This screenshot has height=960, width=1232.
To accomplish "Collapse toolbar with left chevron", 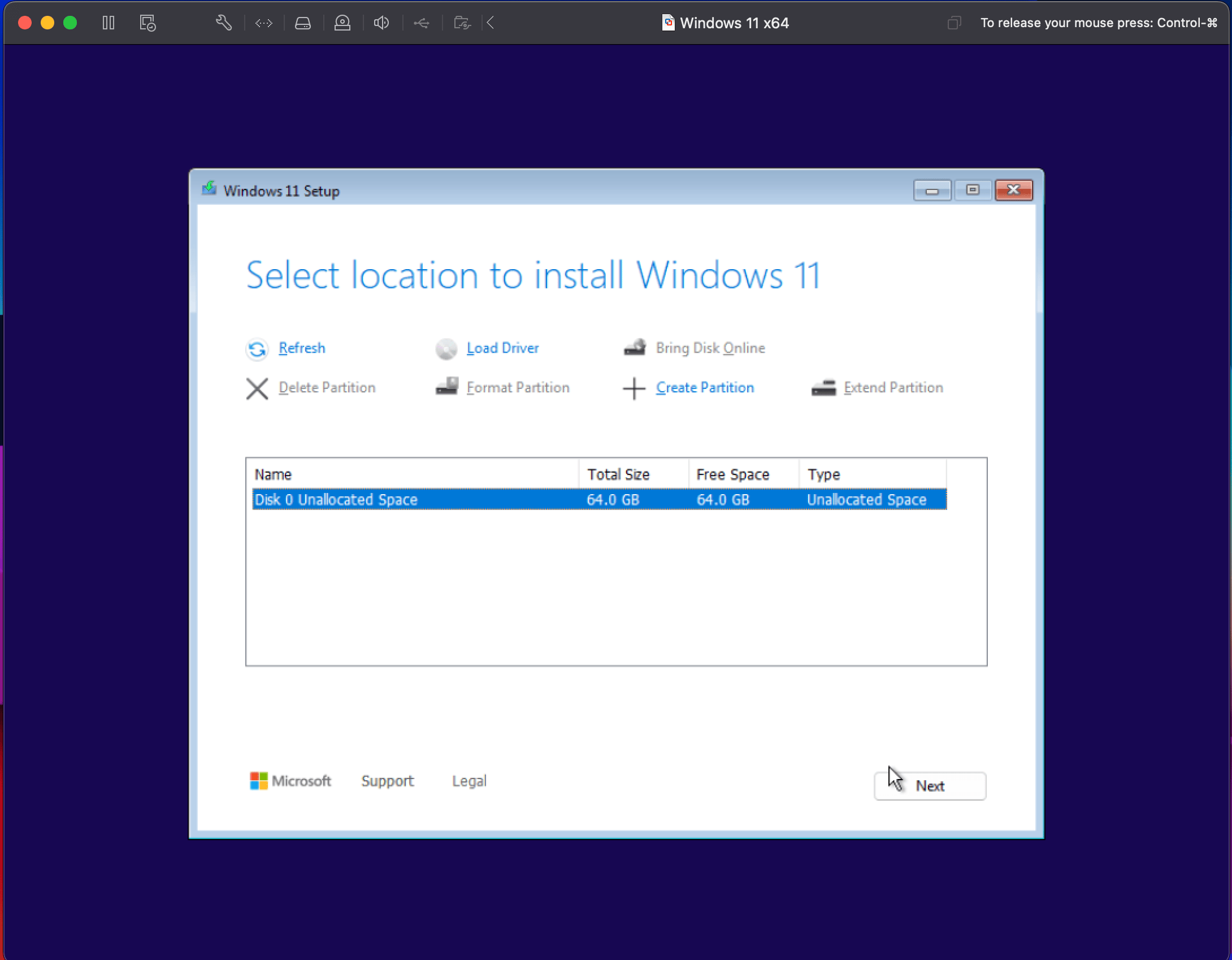I will (x=491, y=23).
